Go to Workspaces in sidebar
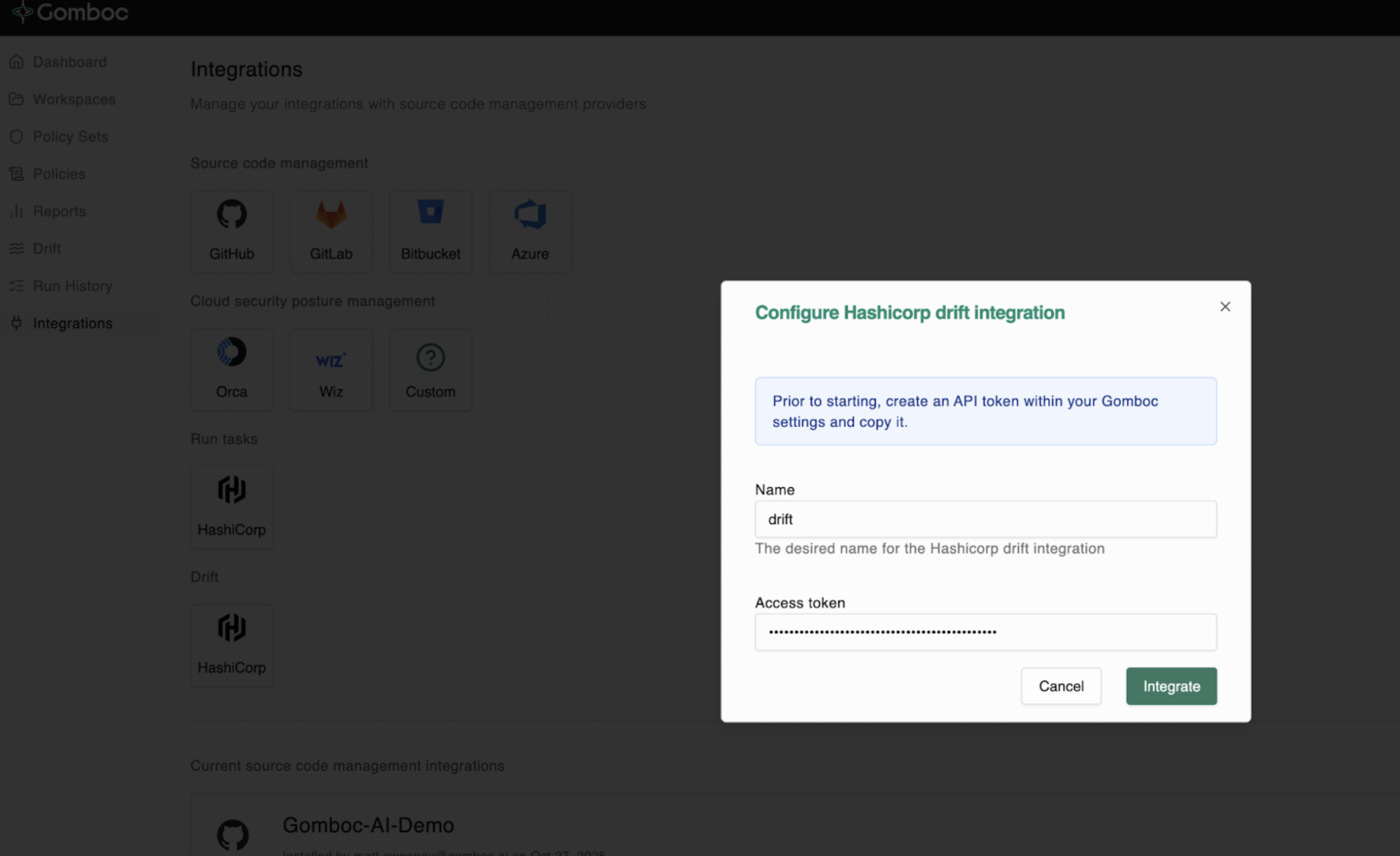This screenshot has height=856, width=1400. pyautogui.click(x=74, y=99)
